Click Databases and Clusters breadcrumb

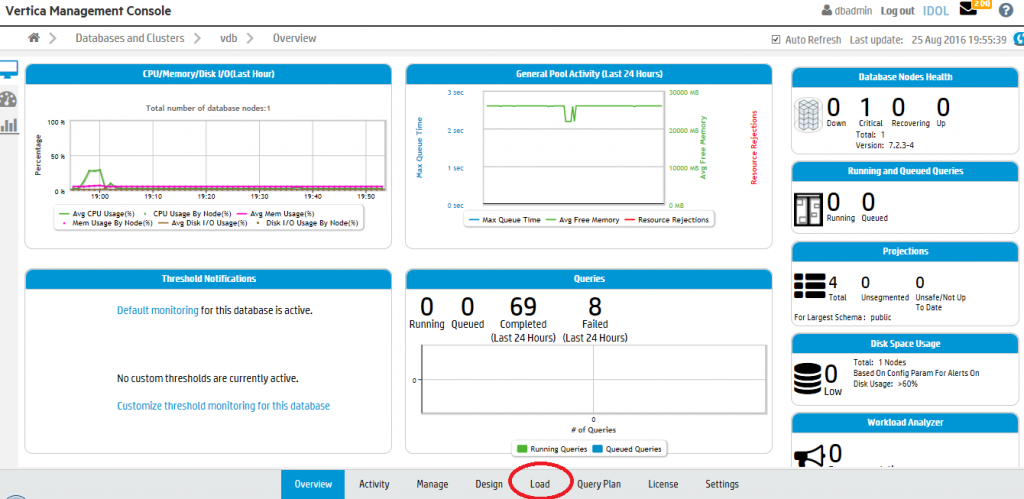tap(130, 39)
